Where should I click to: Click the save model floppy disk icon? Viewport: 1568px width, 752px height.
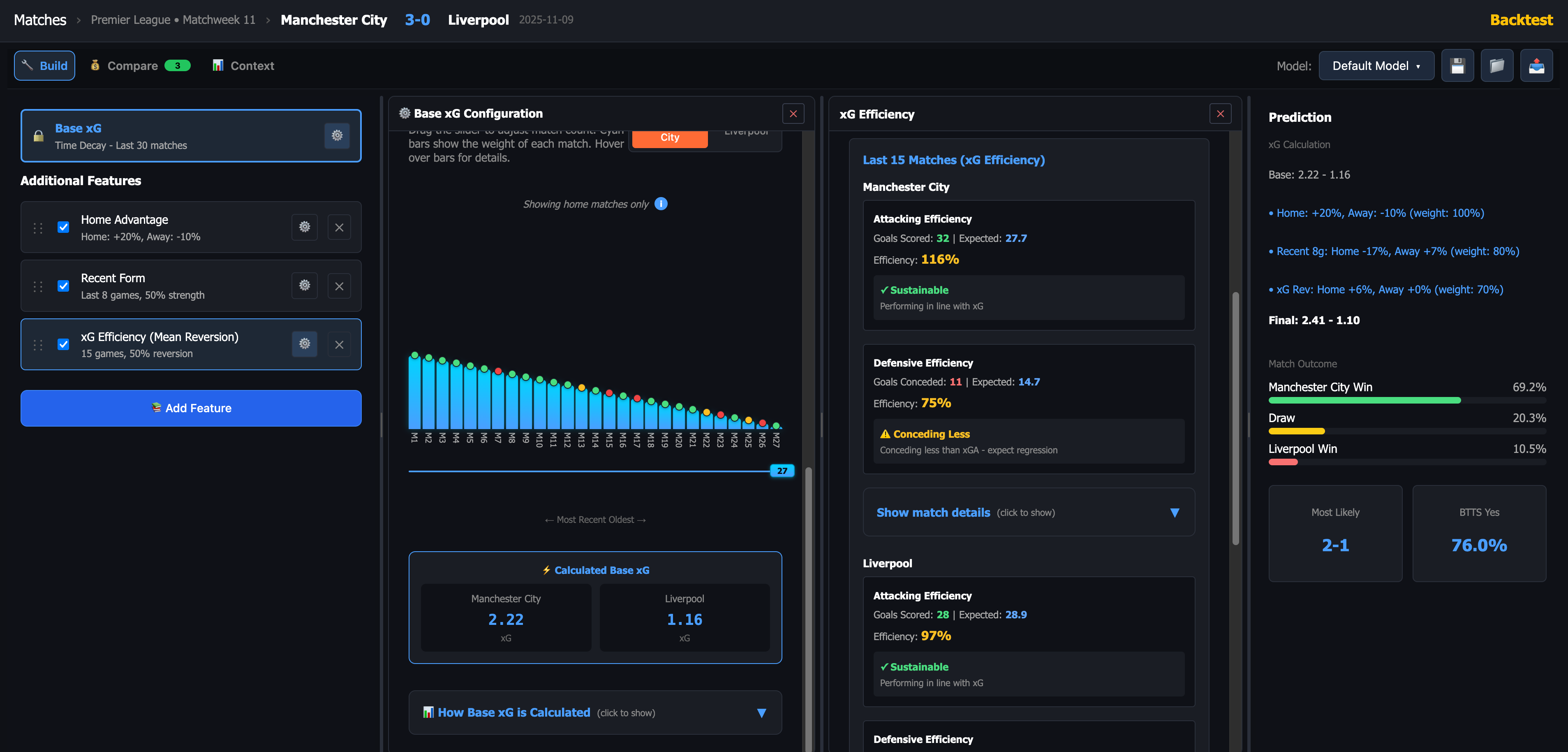coord(1457,66)
